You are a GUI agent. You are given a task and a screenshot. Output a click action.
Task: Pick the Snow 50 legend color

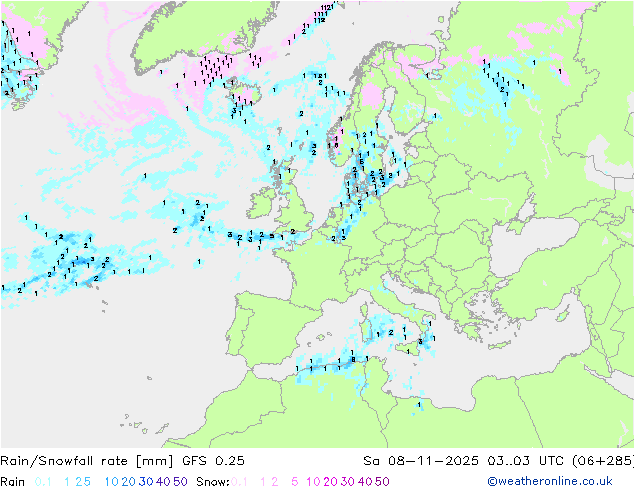[x=382, y=482]
